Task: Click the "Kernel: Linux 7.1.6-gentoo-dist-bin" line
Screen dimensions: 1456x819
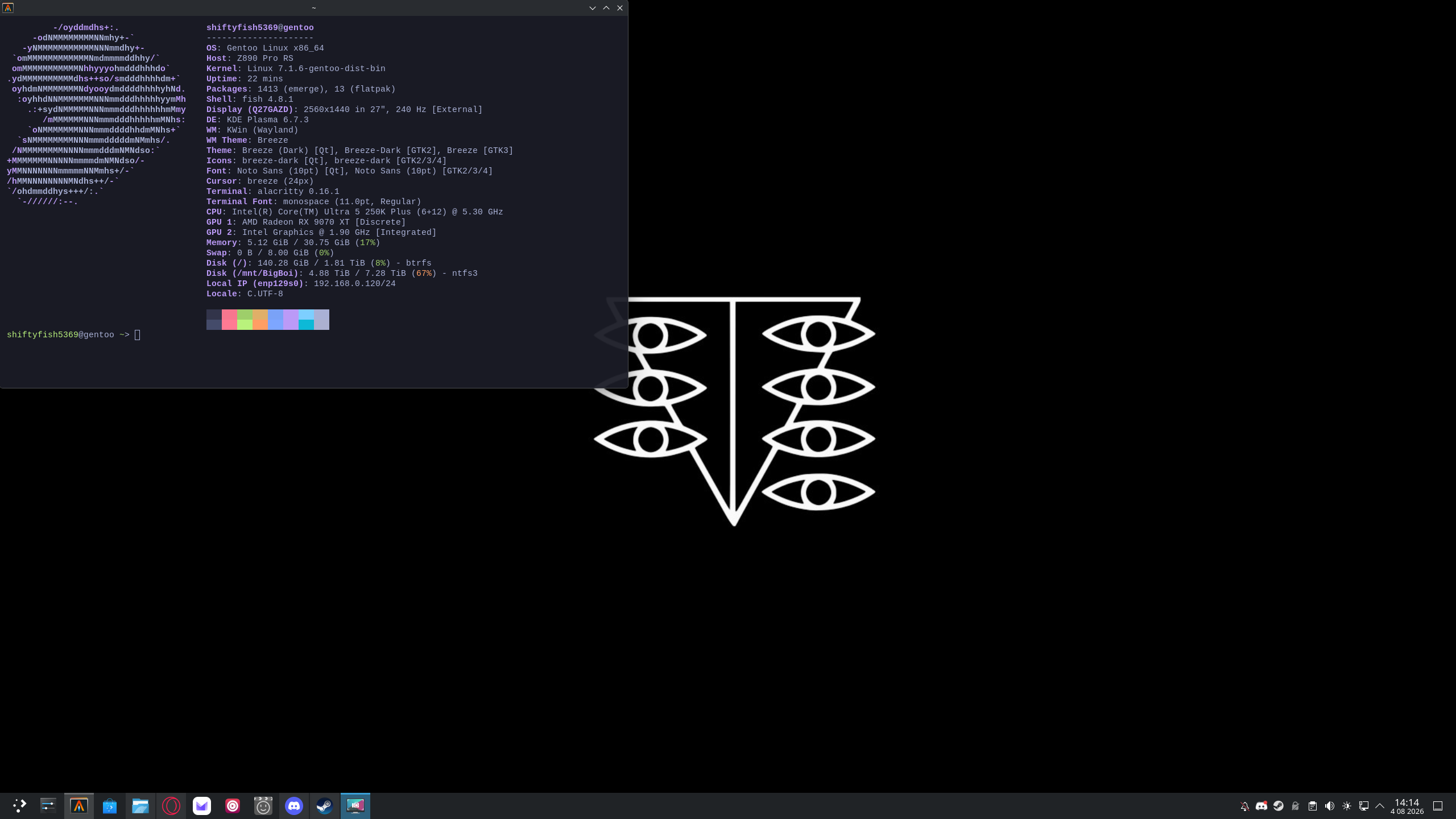Action: 296,69
